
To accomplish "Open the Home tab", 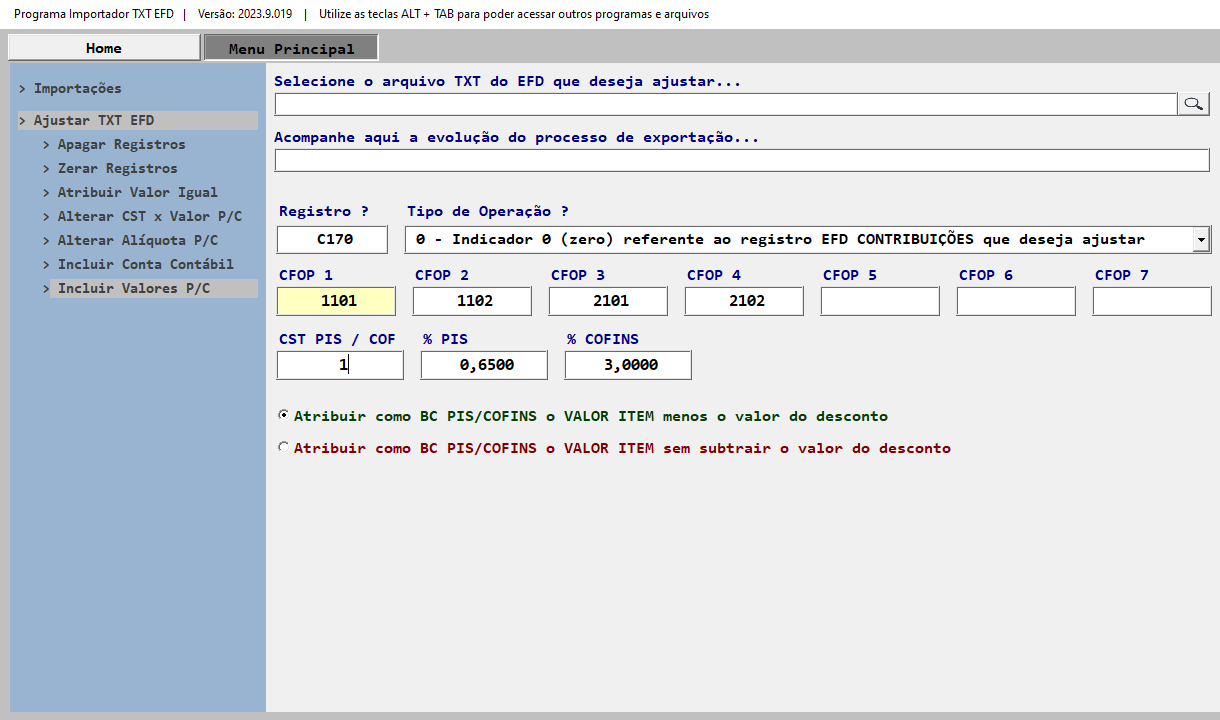I will (104, 48).
